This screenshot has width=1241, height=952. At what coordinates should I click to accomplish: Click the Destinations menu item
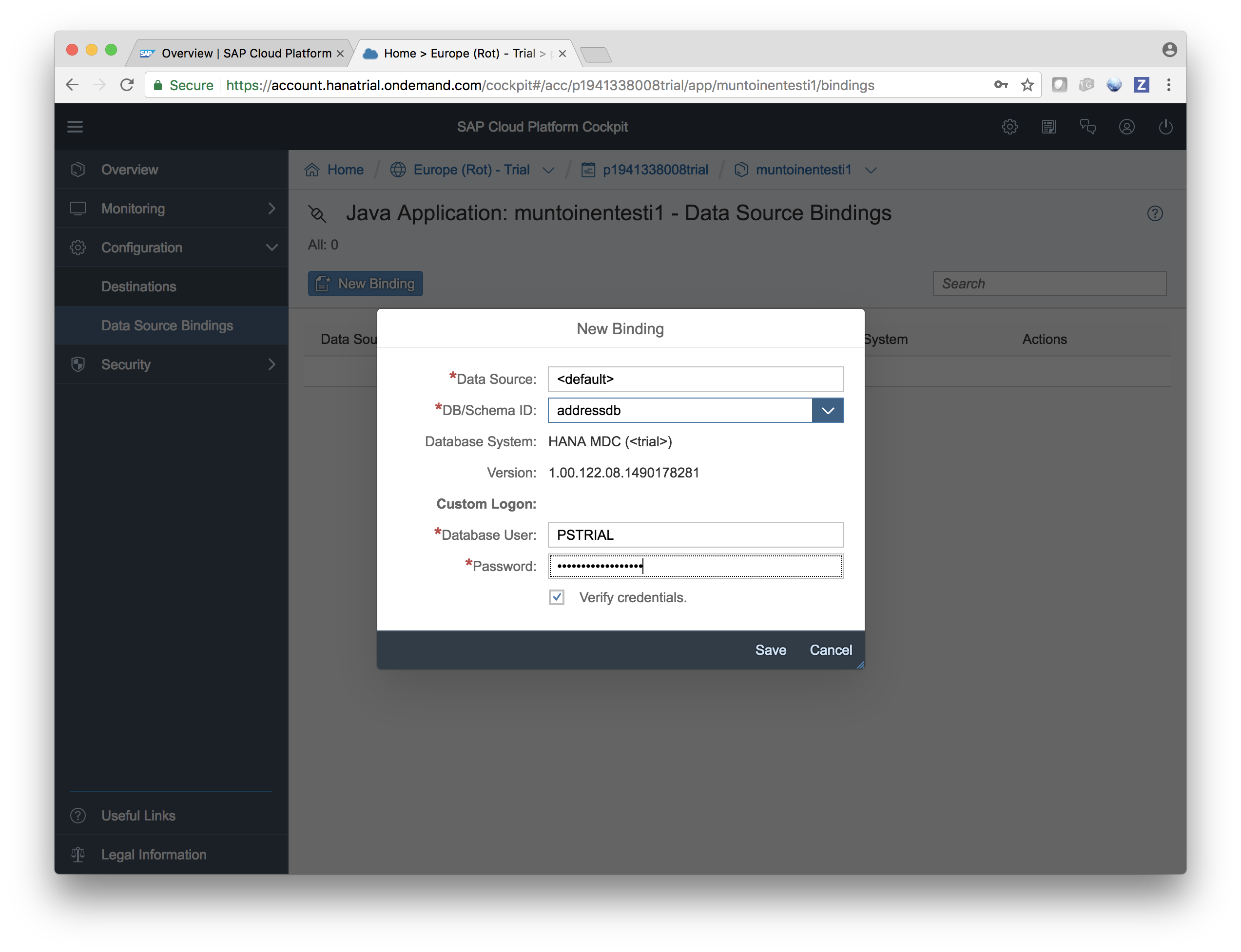click(138, 286)
